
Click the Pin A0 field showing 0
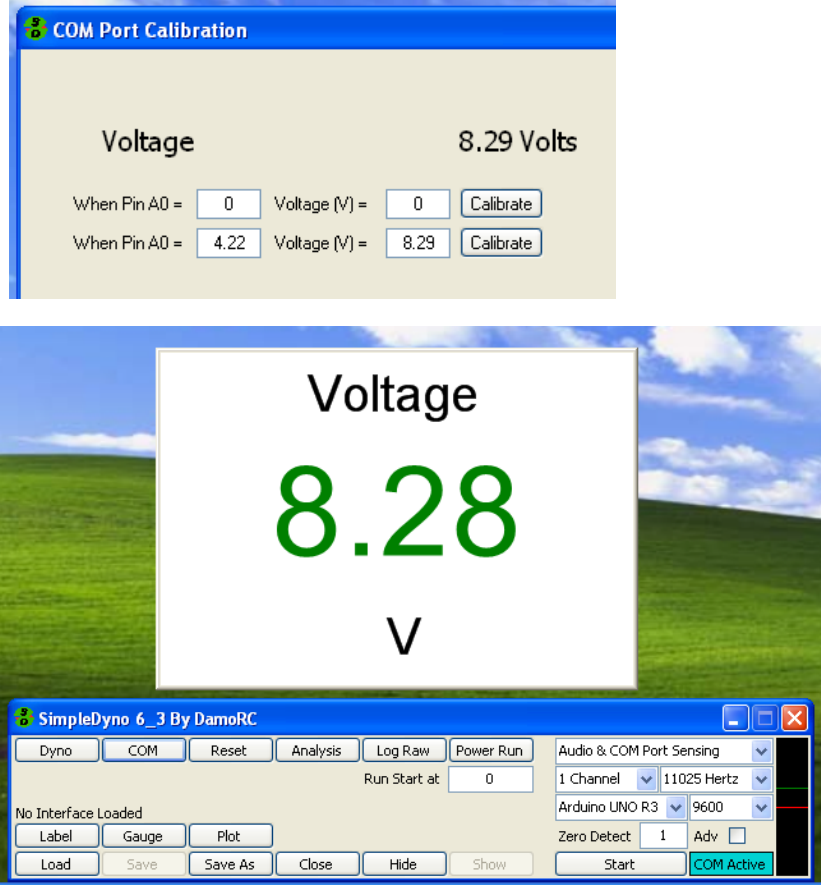click(x=229, y=204)
